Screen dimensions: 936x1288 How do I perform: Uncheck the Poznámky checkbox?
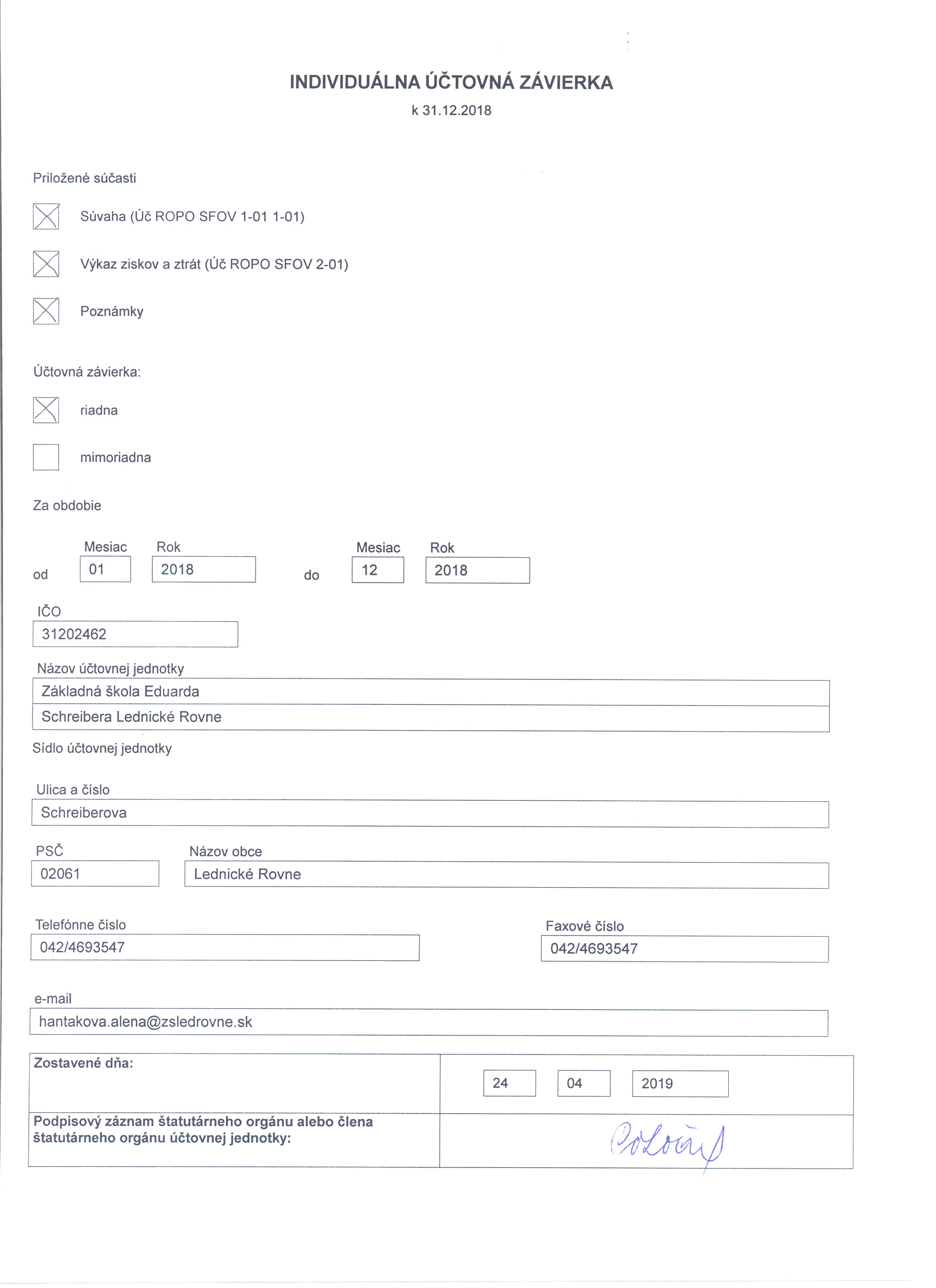46,311
